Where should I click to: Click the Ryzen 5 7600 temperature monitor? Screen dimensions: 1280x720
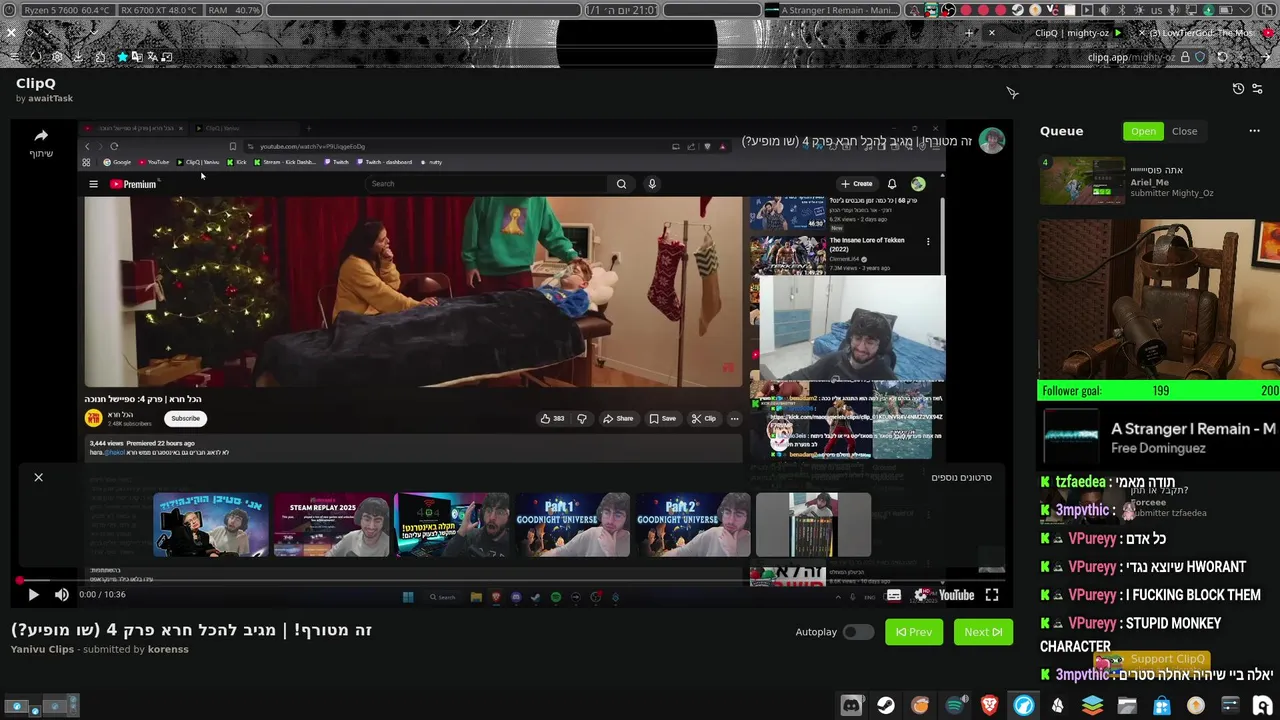pos(67,10)
